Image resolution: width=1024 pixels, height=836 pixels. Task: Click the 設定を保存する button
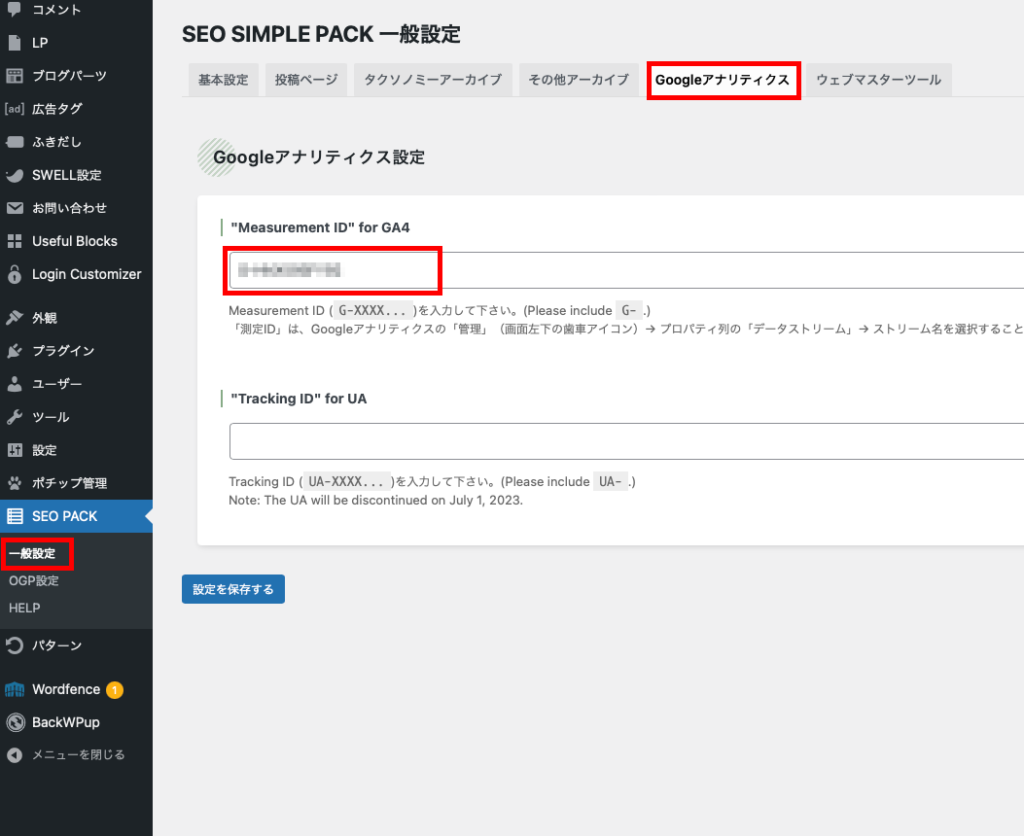tap(233, 589)
